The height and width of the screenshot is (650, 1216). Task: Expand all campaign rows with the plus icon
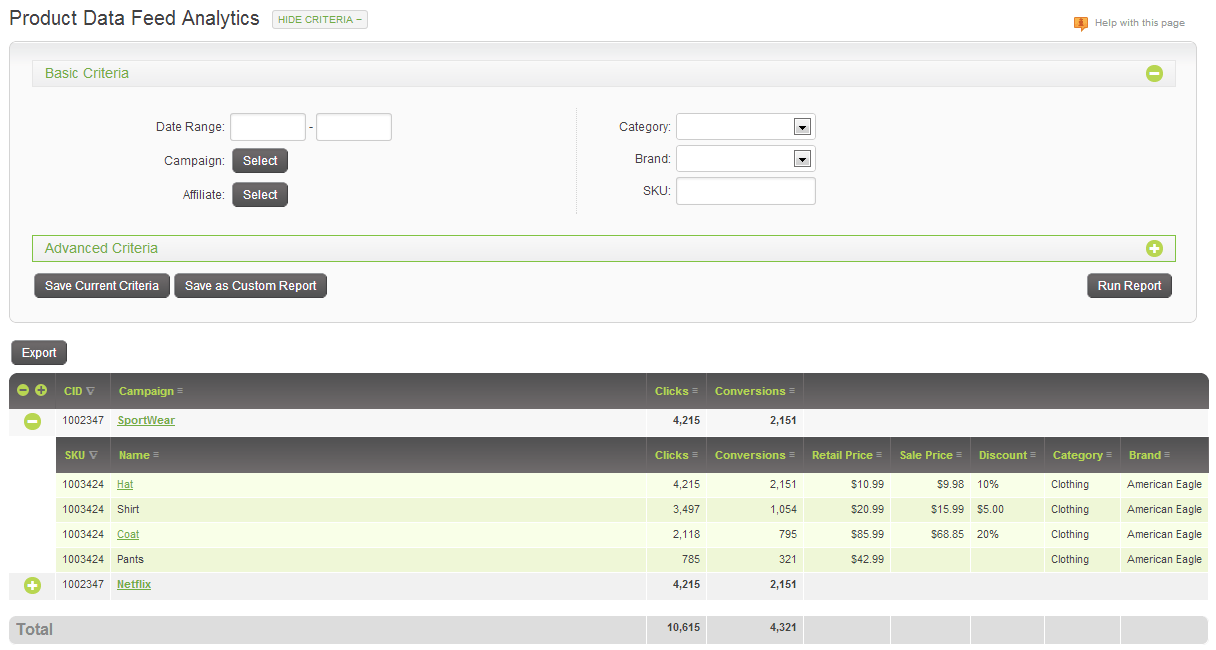click(40, 390)
